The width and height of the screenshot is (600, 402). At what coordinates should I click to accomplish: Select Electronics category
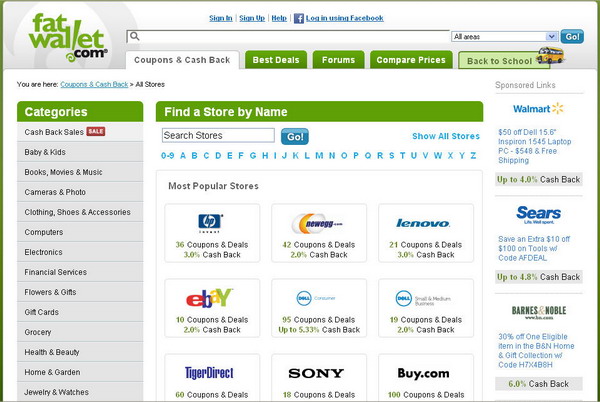80,252
